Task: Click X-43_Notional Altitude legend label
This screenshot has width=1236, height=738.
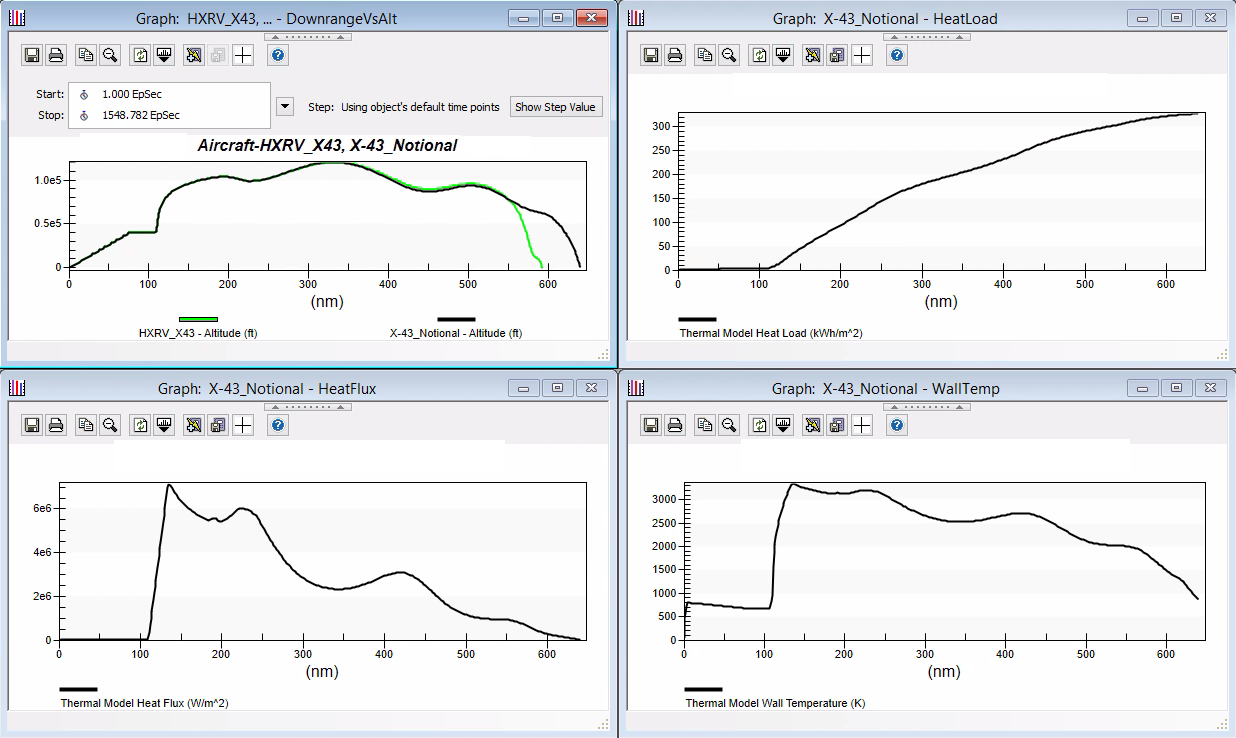Action: [x=455, y=333]
